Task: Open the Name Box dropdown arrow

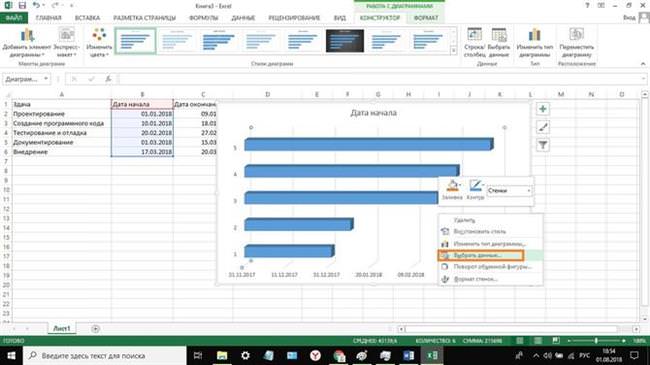Action: (46, 79)
